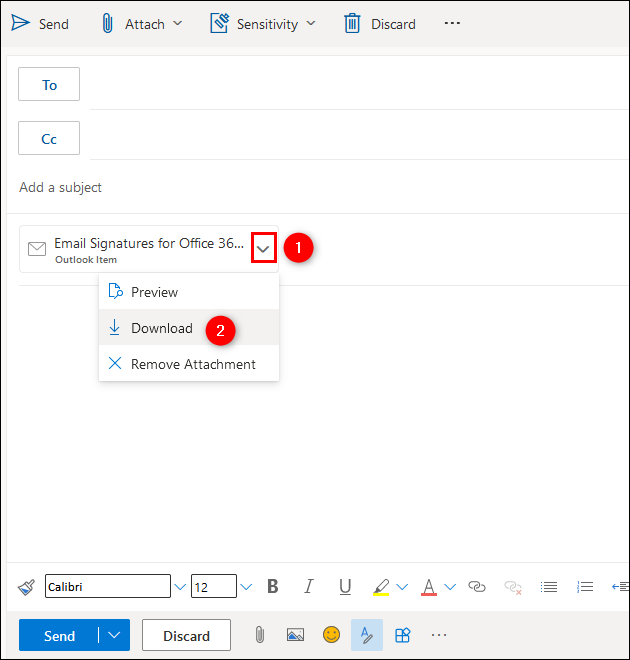Image resolution: width=630 pixels, height=660 pixels.
Task: Toggle the formatting options pen icon
Action: click(x=367, y=635)
